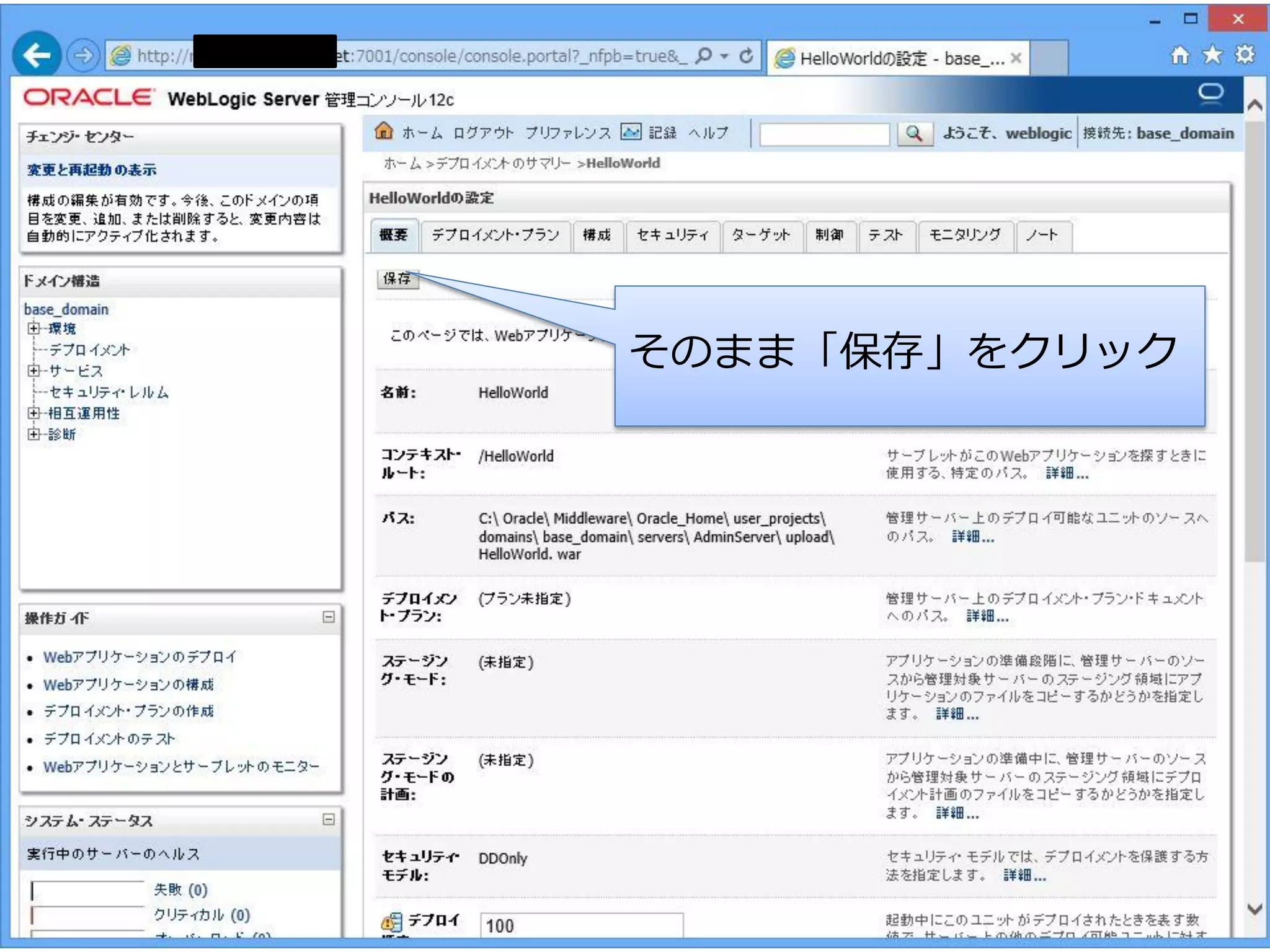Click 詳細 link for セキュリティ・モデル description
The image size is (1270, 952).
click(1024, 875)
